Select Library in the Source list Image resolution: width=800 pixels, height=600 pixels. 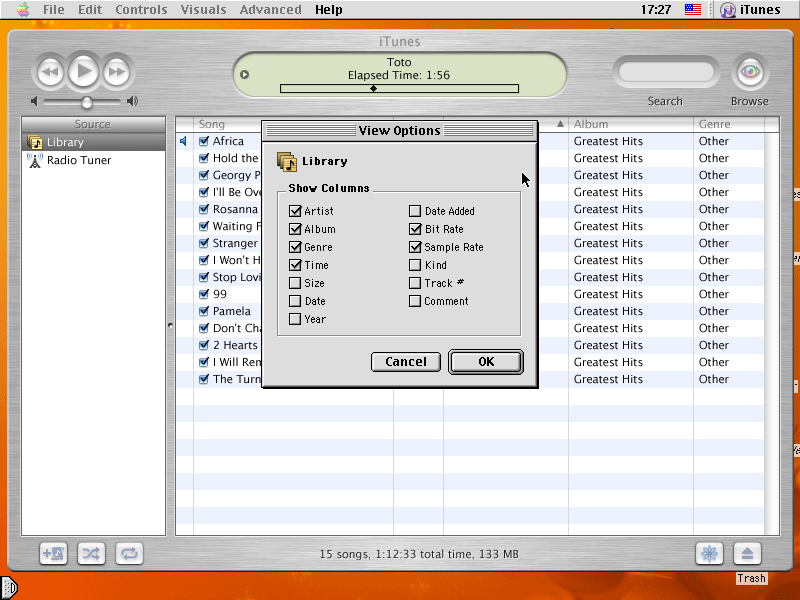coord(93,142)
